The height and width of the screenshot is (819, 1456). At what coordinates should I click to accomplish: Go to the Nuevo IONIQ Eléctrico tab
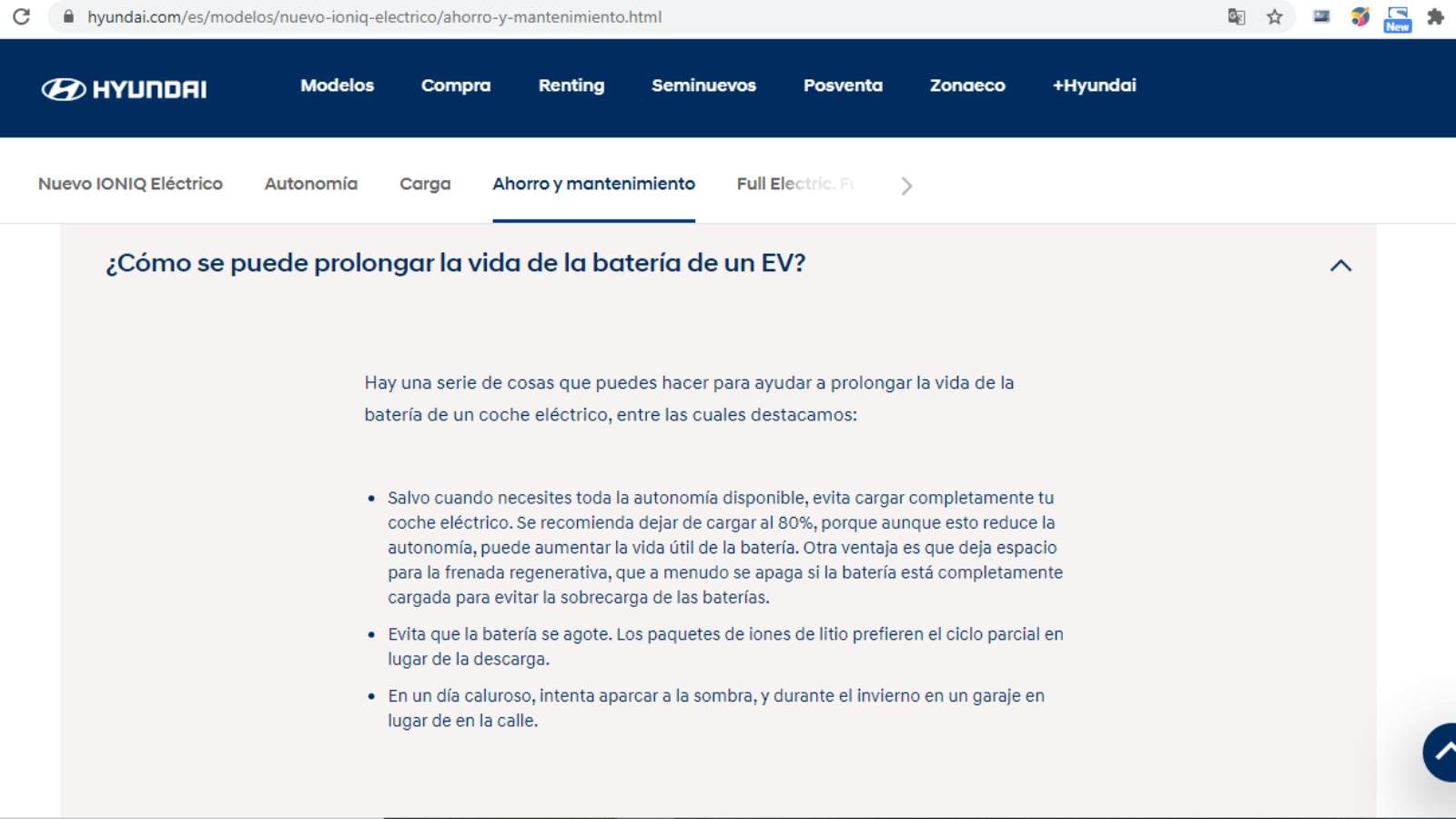click(130, 184)
